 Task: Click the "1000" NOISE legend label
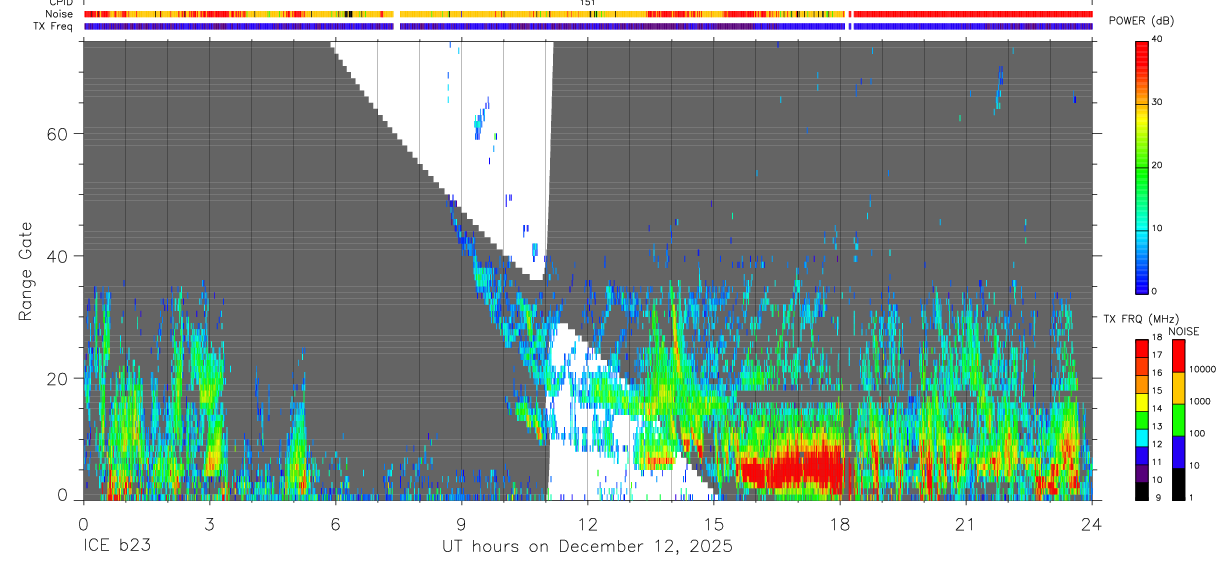[x=1200, y=402]
